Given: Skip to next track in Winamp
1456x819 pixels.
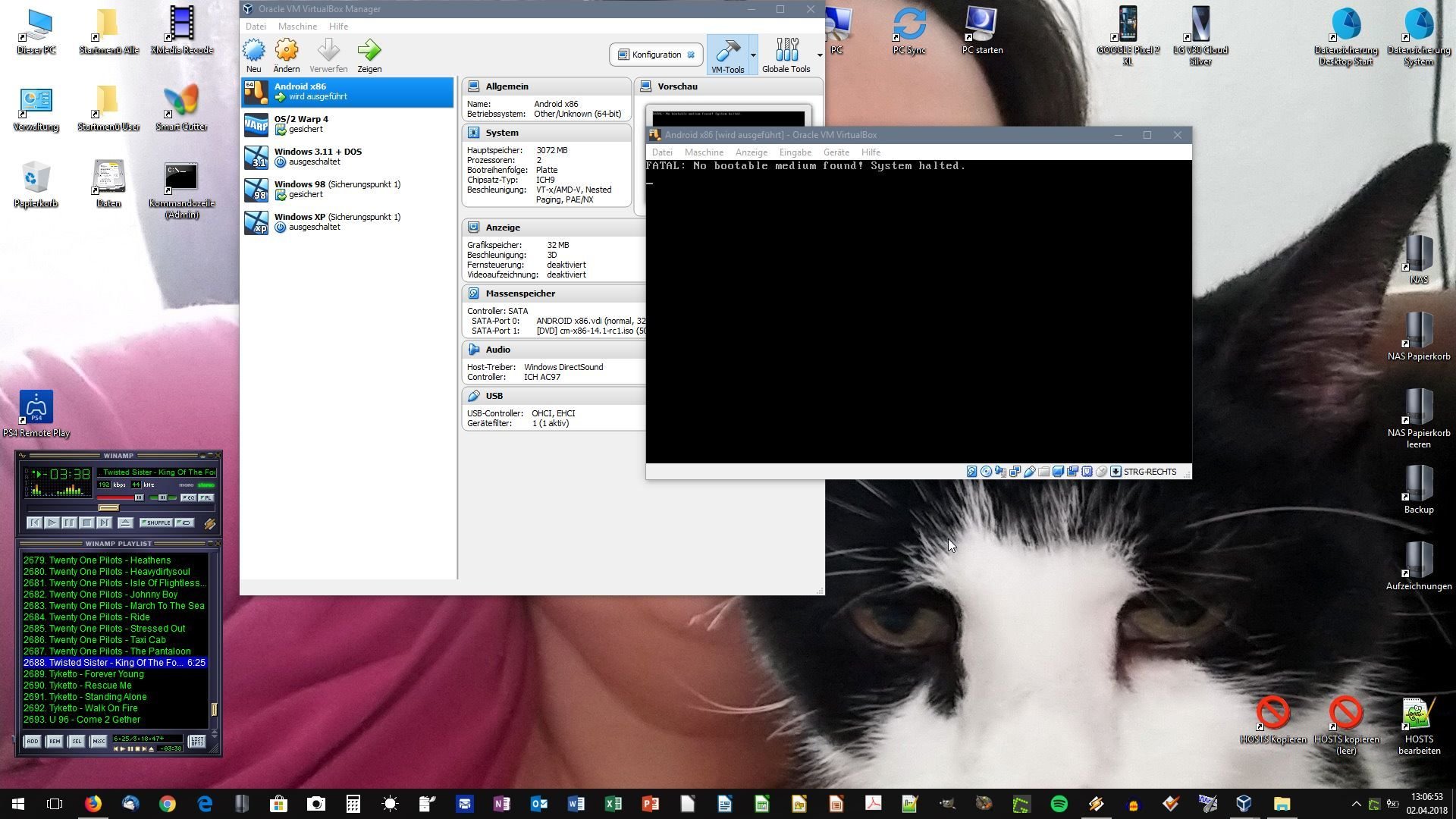Looking at the screenshot, I should tap(104, 522).
